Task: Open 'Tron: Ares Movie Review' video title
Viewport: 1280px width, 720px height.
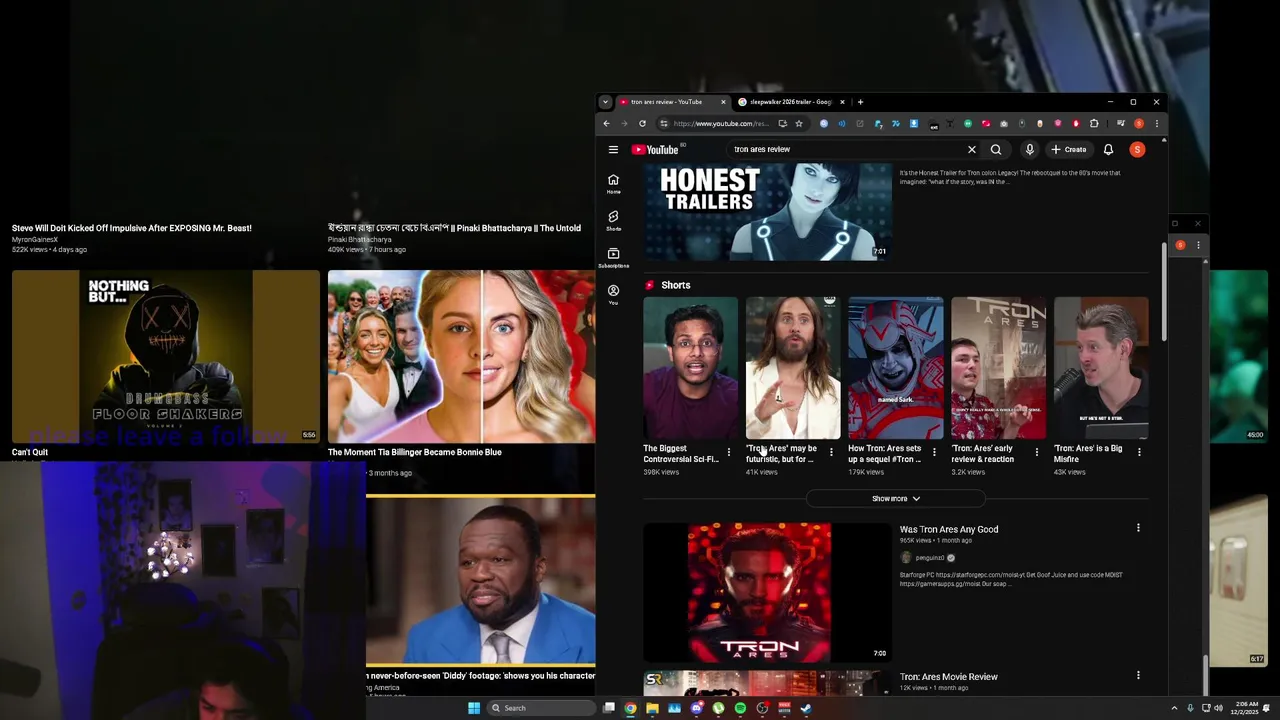Action: pos(948,677)
